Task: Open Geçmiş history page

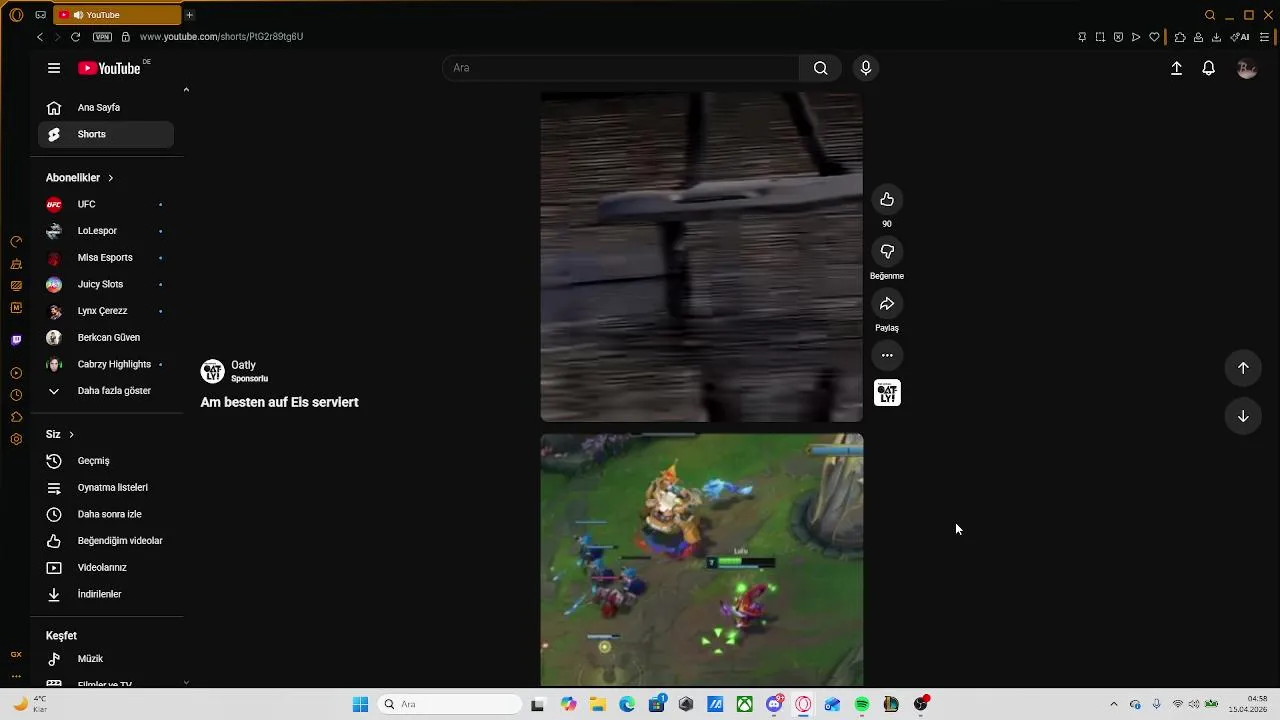Action: pos(106,461)
